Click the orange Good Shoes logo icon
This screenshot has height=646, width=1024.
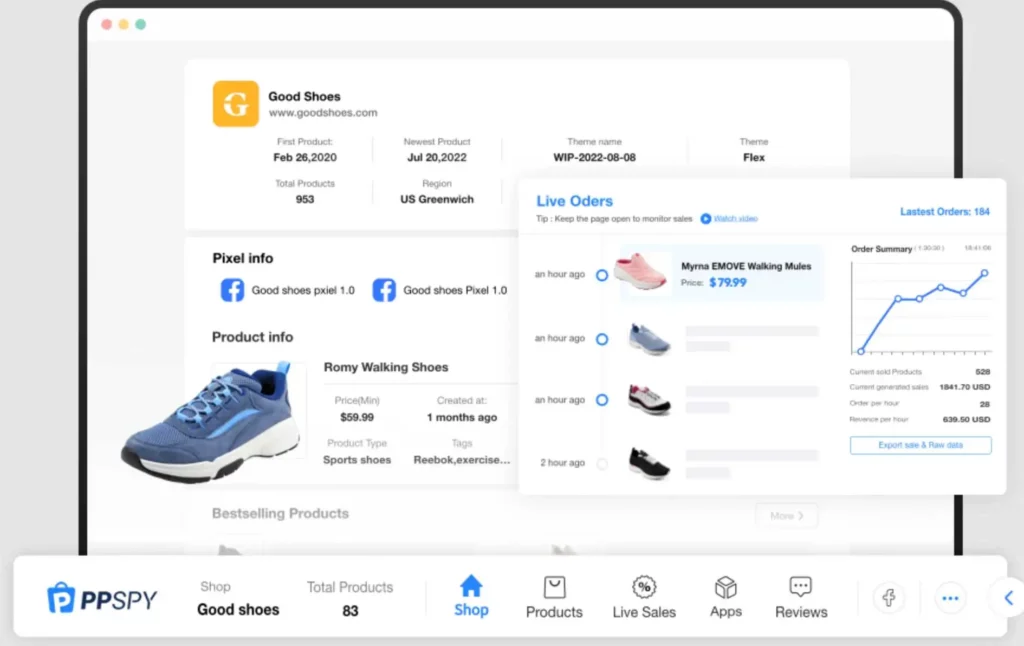click(x=235, y=104)
